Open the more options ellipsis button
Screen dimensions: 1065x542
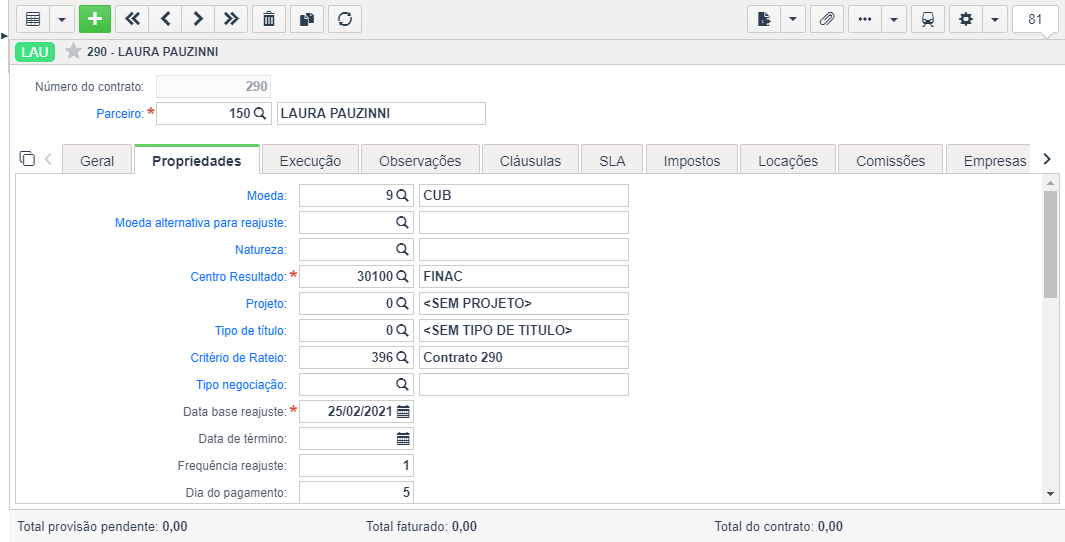tap(865, 19)
